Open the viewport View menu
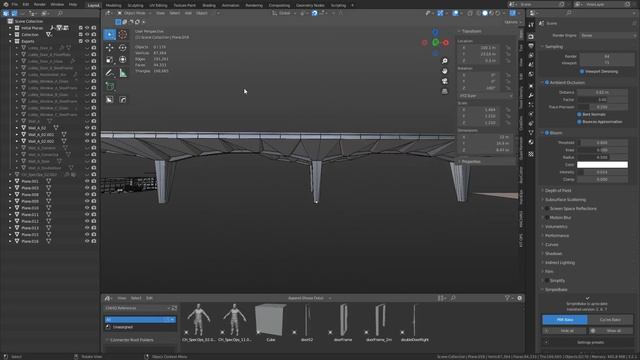The width and height of the screenshot is (640, 360). [160, 13]
